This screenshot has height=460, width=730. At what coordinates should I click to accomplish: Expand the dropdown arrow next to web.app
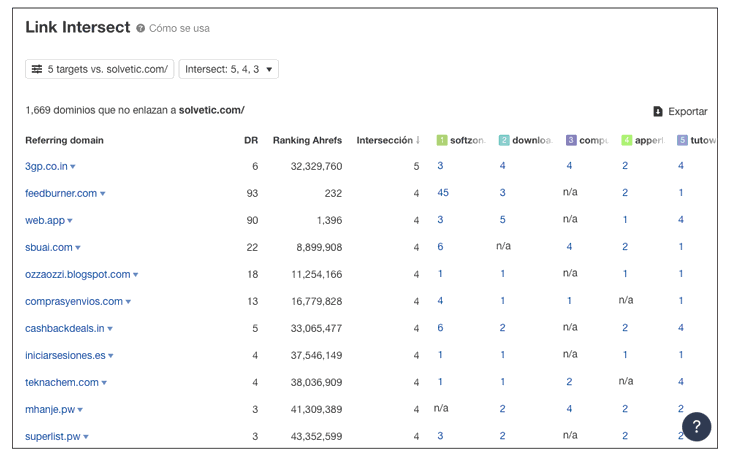point(70,221)
